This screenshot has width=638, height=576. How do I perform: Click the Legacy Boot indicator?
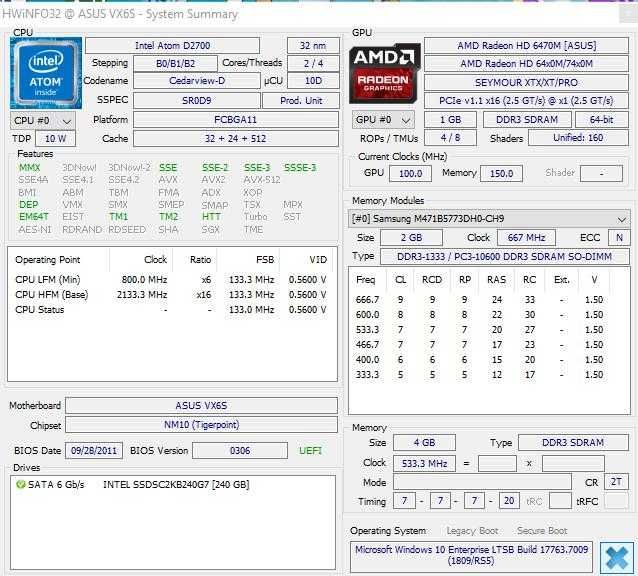click(x=472, y=531)
